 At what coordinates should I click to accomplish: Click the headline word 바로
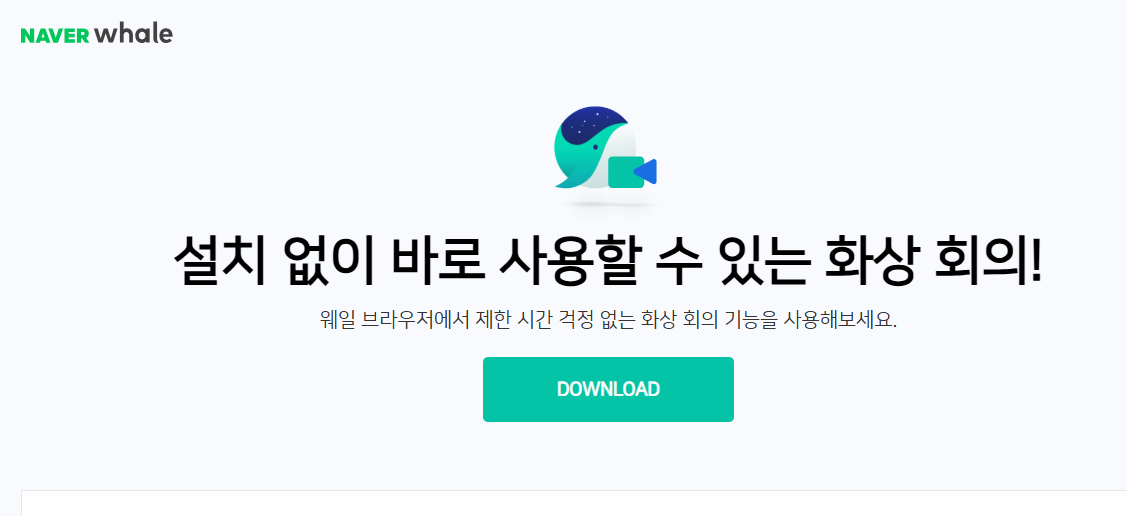pos(436,261)
